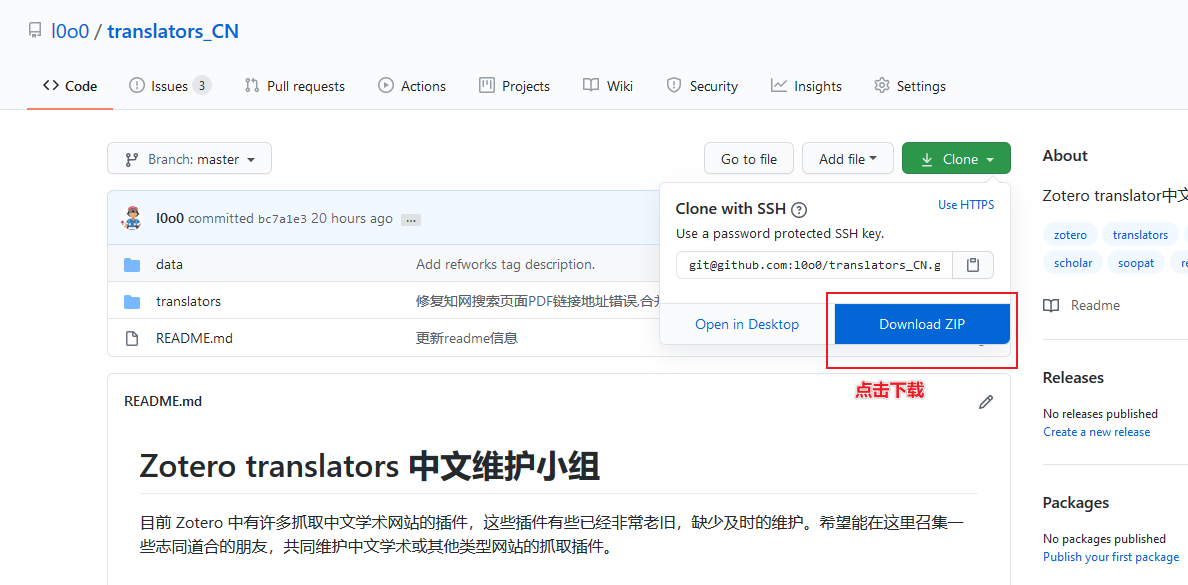Click the Go to file button
Viewport: 1188px width, 585px height.
(x=749, y=159)
